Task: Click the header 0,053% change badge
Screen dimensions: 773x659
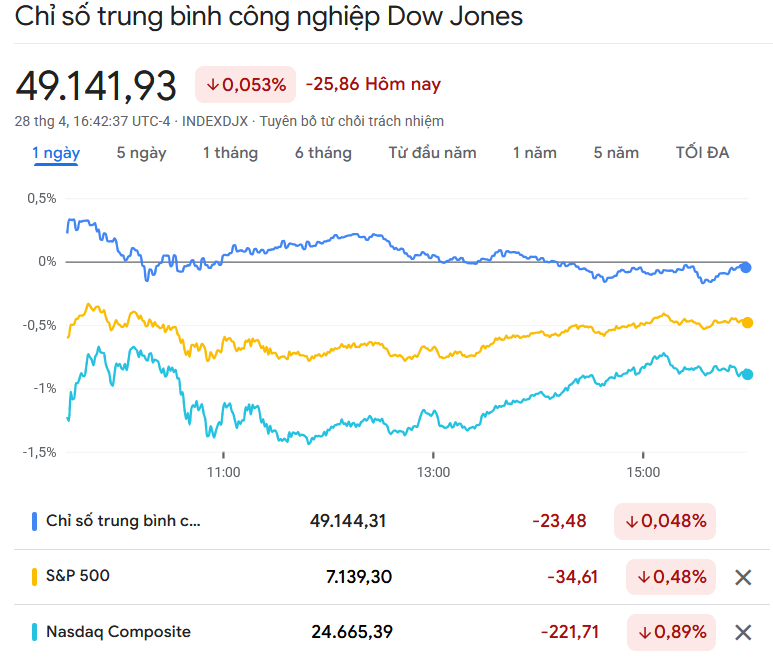Action: click(245, 85)
